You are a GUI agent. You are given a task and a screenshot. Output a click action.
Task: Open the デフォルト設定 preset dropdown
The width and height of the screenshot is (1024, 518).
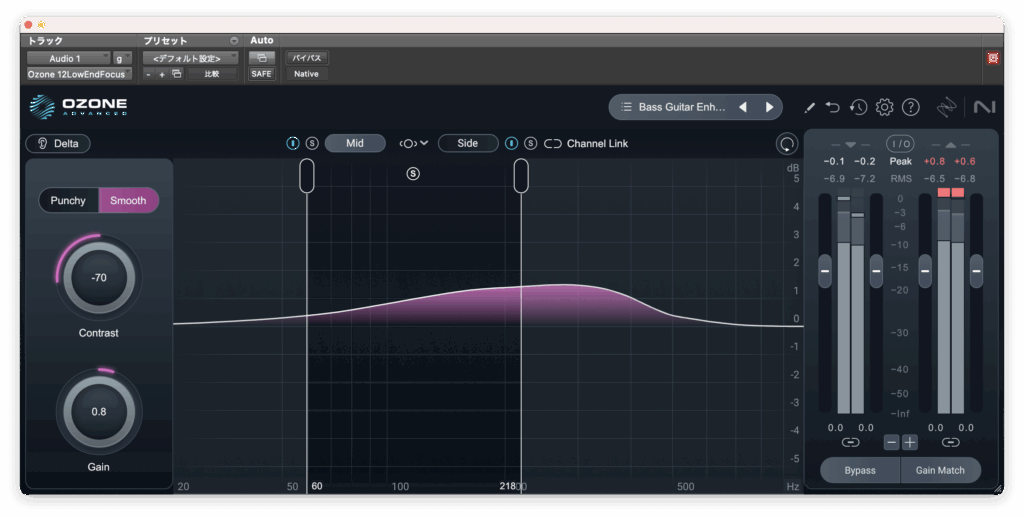click(x=189, y=58)
